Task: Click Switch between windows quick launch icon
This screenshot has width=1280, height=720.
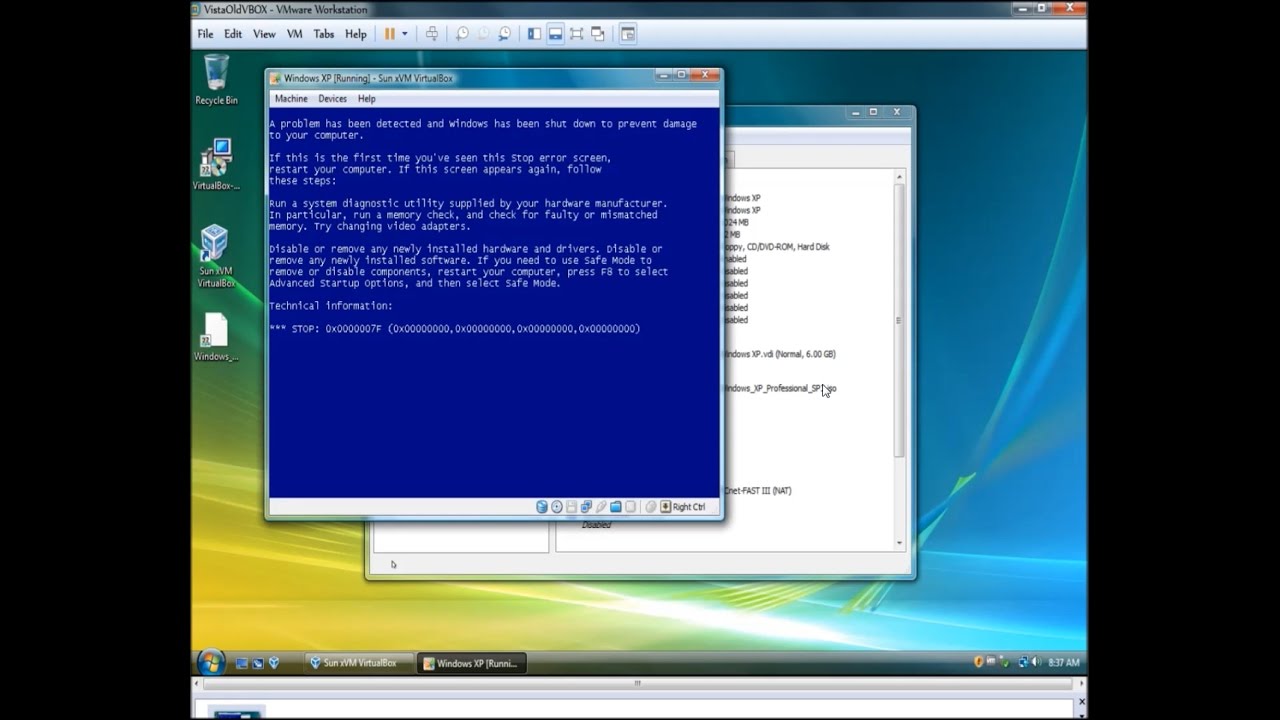Action: tap(258, 663)
